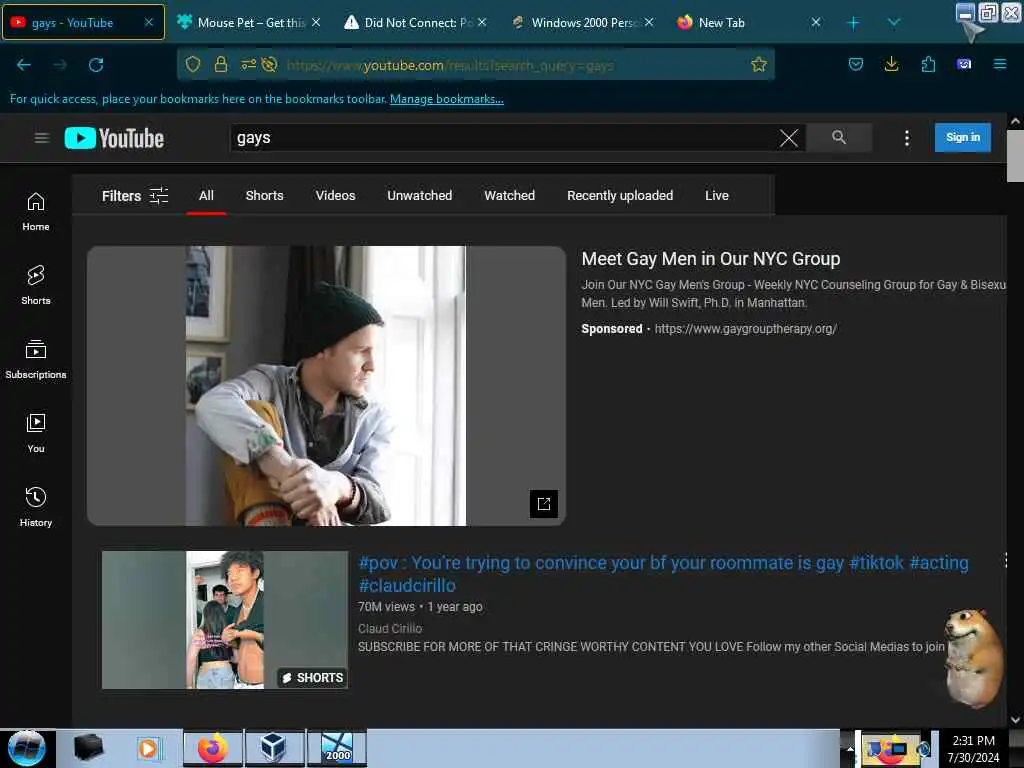Select the Shorts filter tab
This screenshot has width=1024, height=768.
point(264,195)
